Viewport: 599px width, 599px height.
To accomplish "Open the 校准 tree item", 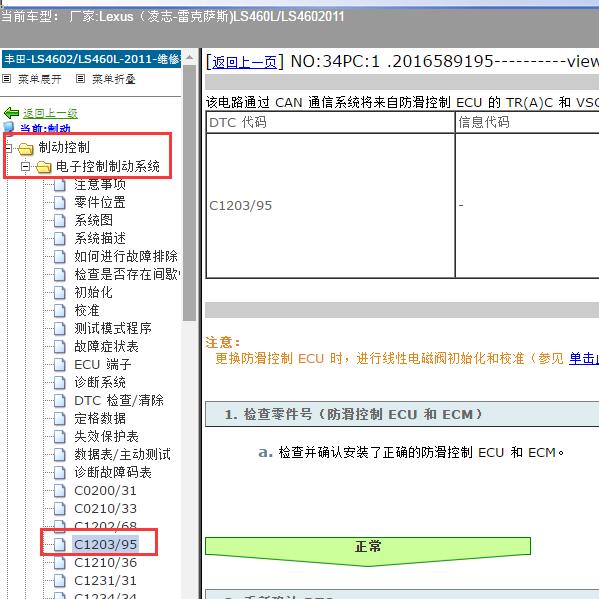I will point(87,311).
